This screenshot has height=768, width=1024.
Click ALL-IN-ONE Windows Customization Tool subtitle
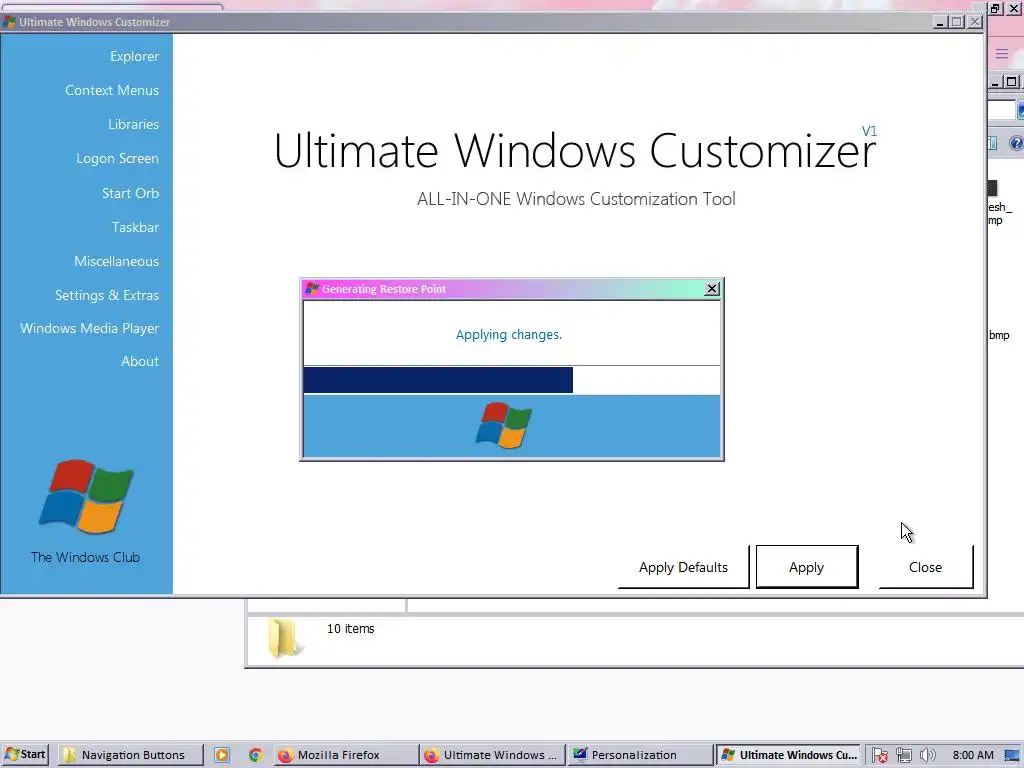pyautogui.click(x=576, y=199)
